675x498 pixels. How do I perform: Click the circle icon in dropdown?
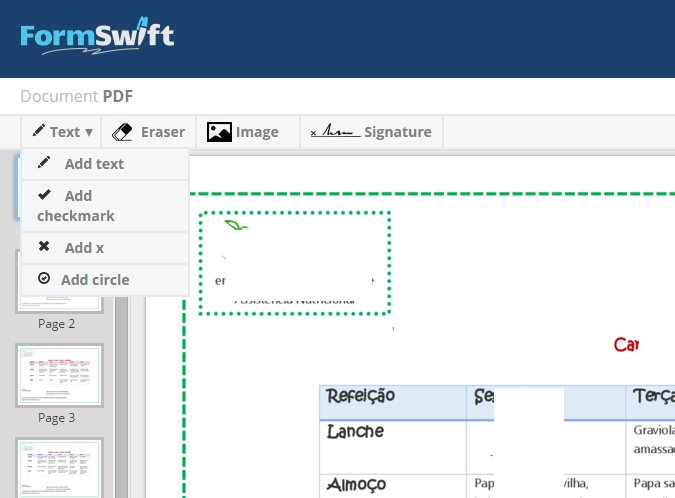click(44, 279)
